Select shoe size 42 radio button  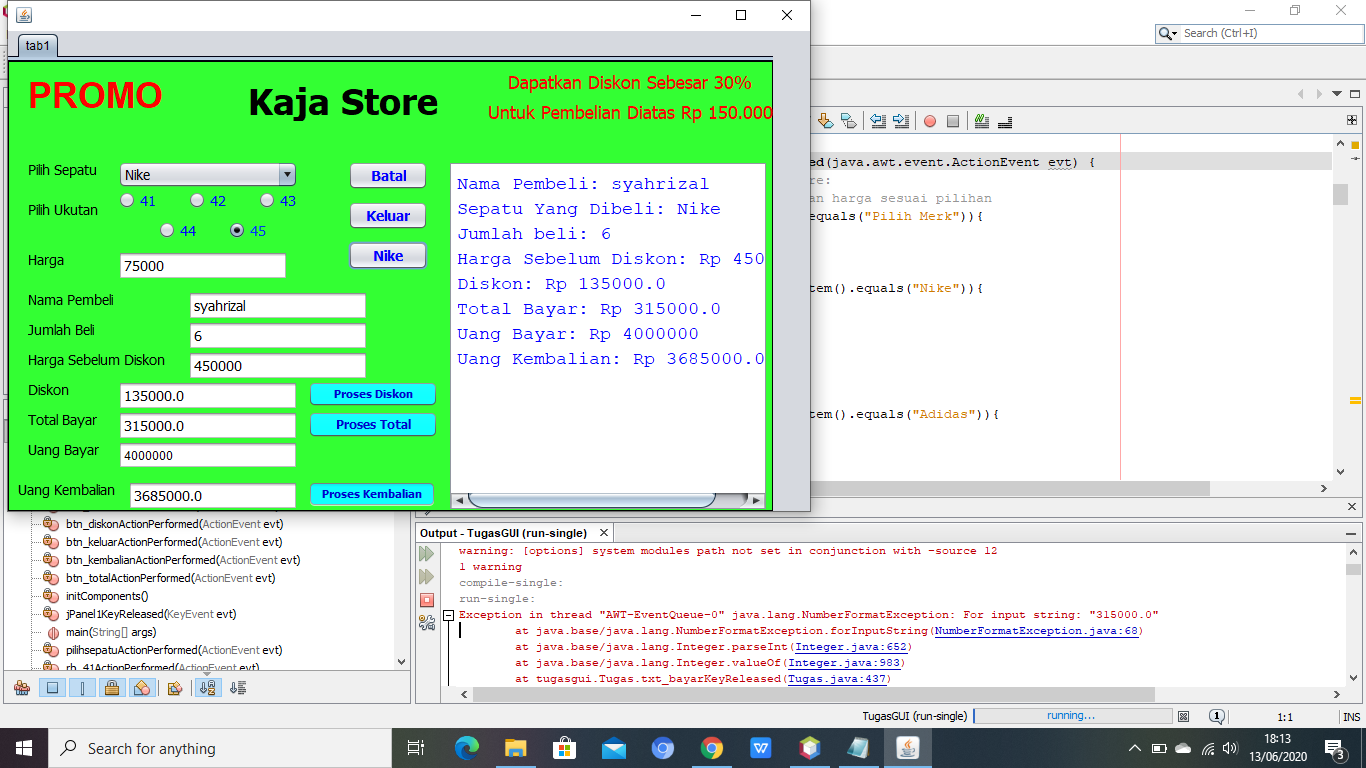(197, 200)
